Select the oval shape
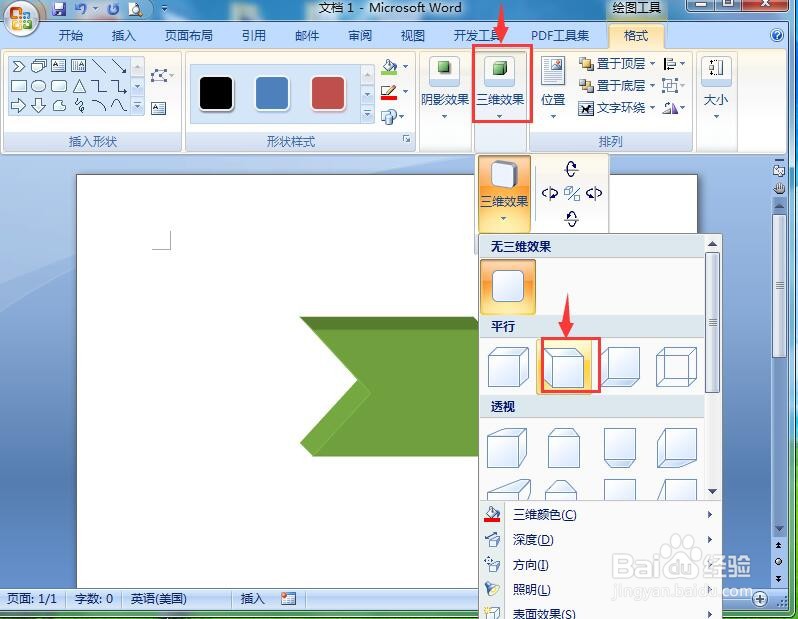798x619 pixels. coord(39,86)
